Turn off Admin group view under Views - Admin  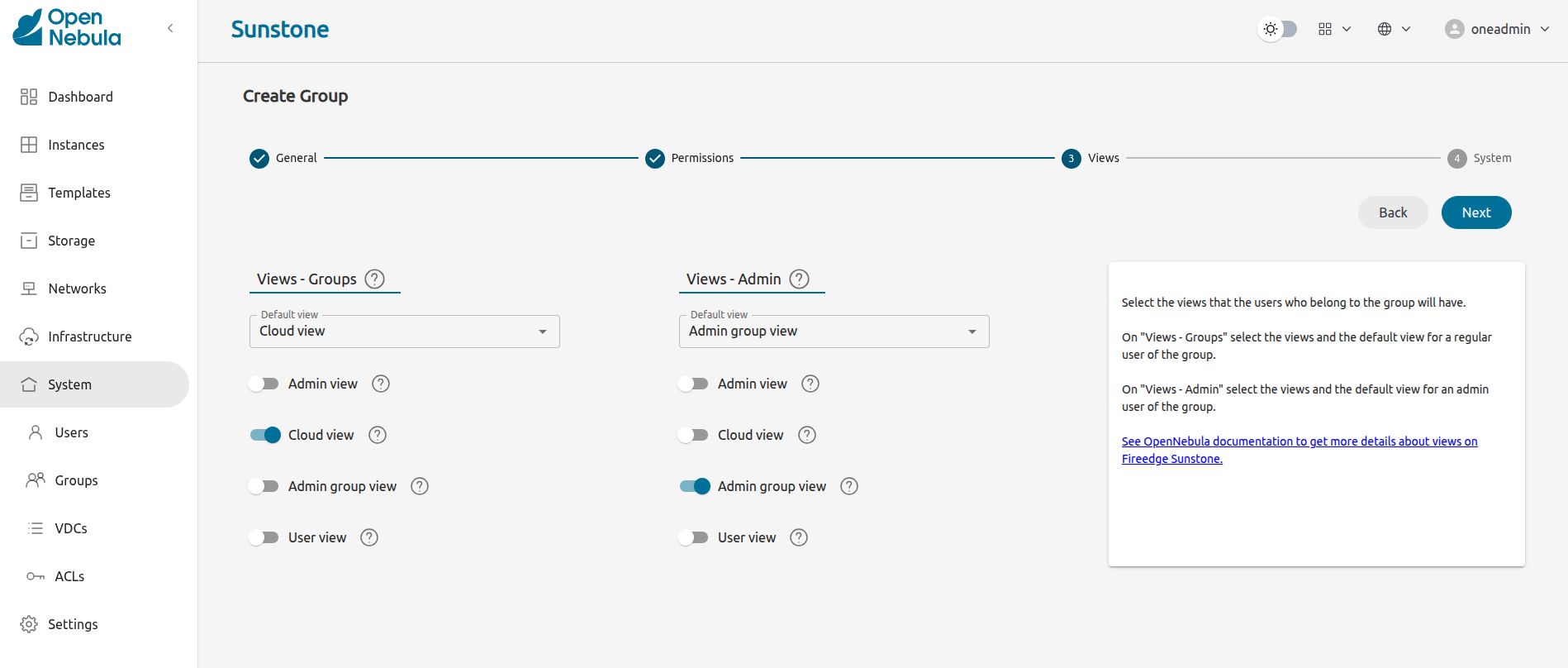(695, 486)
